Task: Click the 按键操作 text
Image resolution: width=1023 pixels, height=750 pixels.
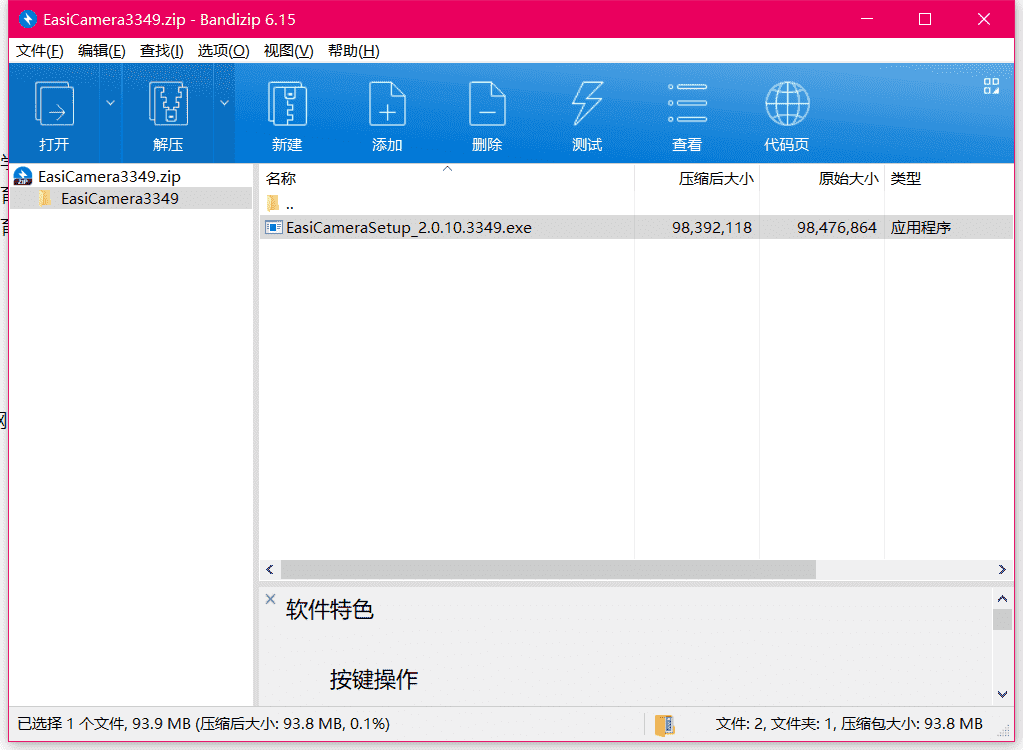Action: click(x=374, y=680)
